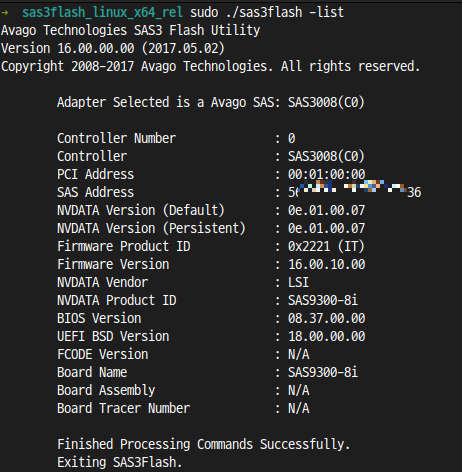
Task: Click the NVDATA Version (Default) label
Action: (x=141, y=210)
